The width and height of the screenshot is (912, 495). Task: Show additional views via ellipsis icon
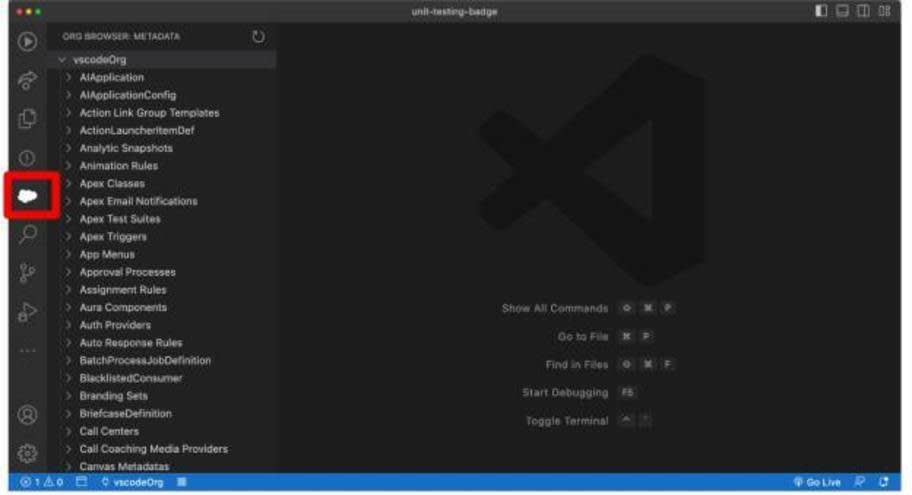pyautogui.click(x=27, y=351)
